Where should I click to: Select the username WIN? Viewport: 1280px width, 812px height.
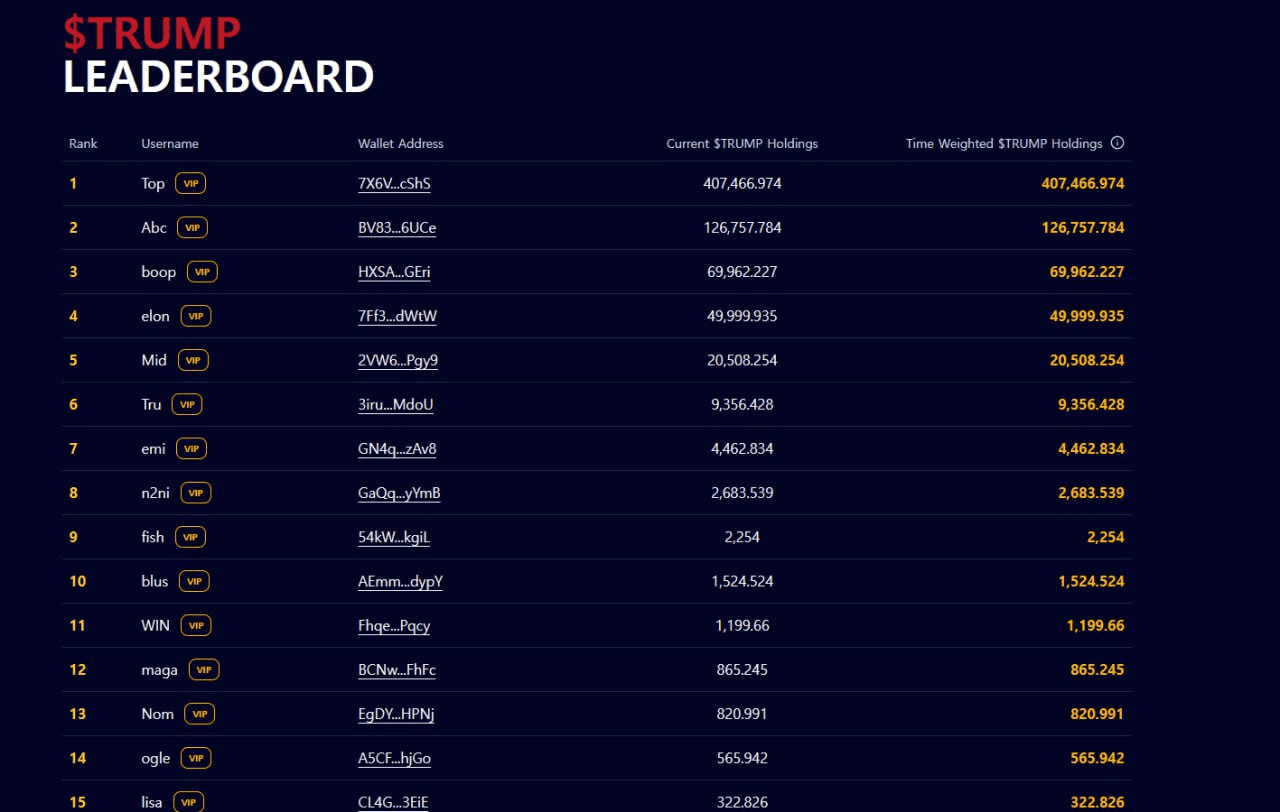tap(156, 625)
